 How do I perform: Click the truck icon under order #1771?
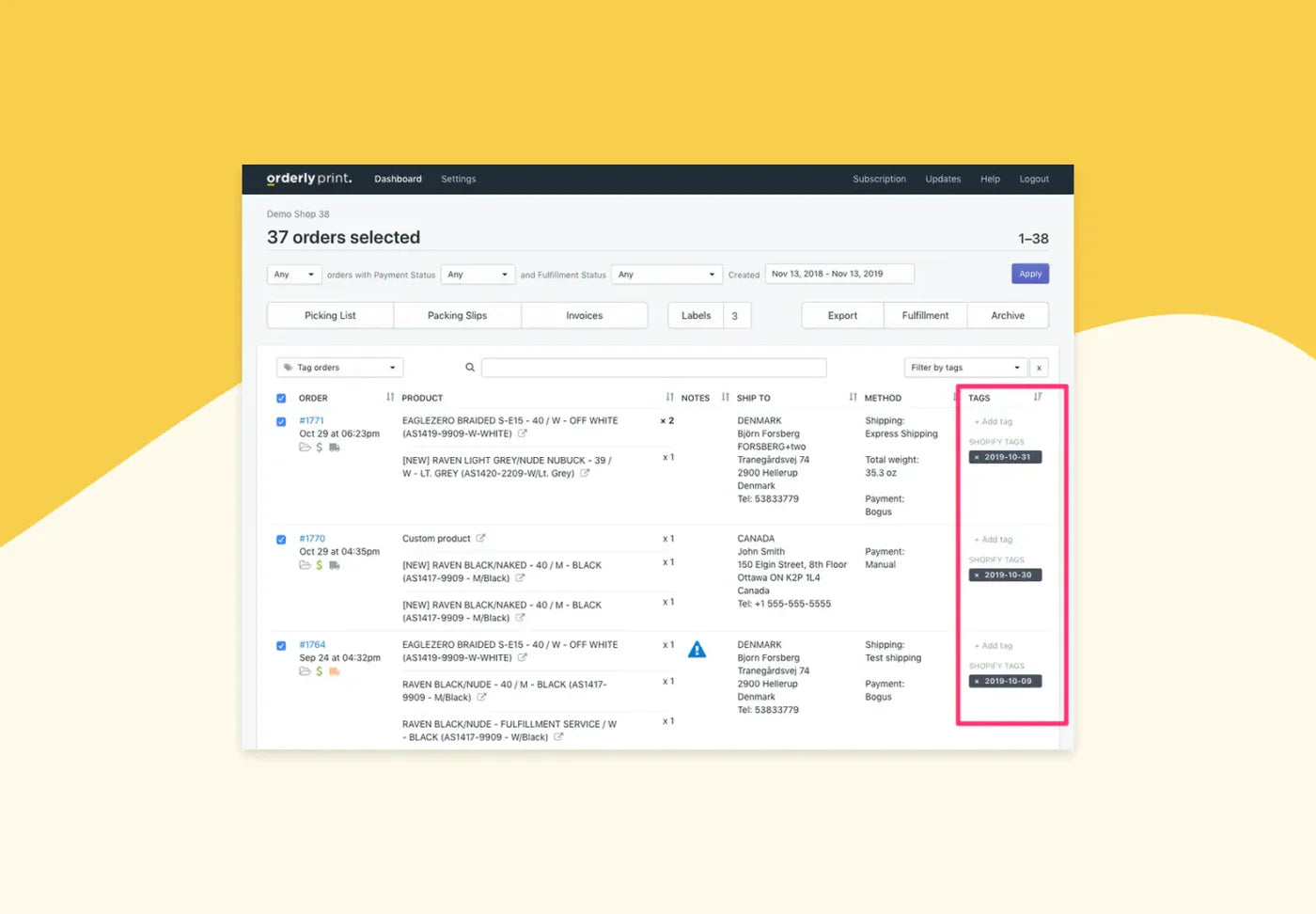point(335,448)
